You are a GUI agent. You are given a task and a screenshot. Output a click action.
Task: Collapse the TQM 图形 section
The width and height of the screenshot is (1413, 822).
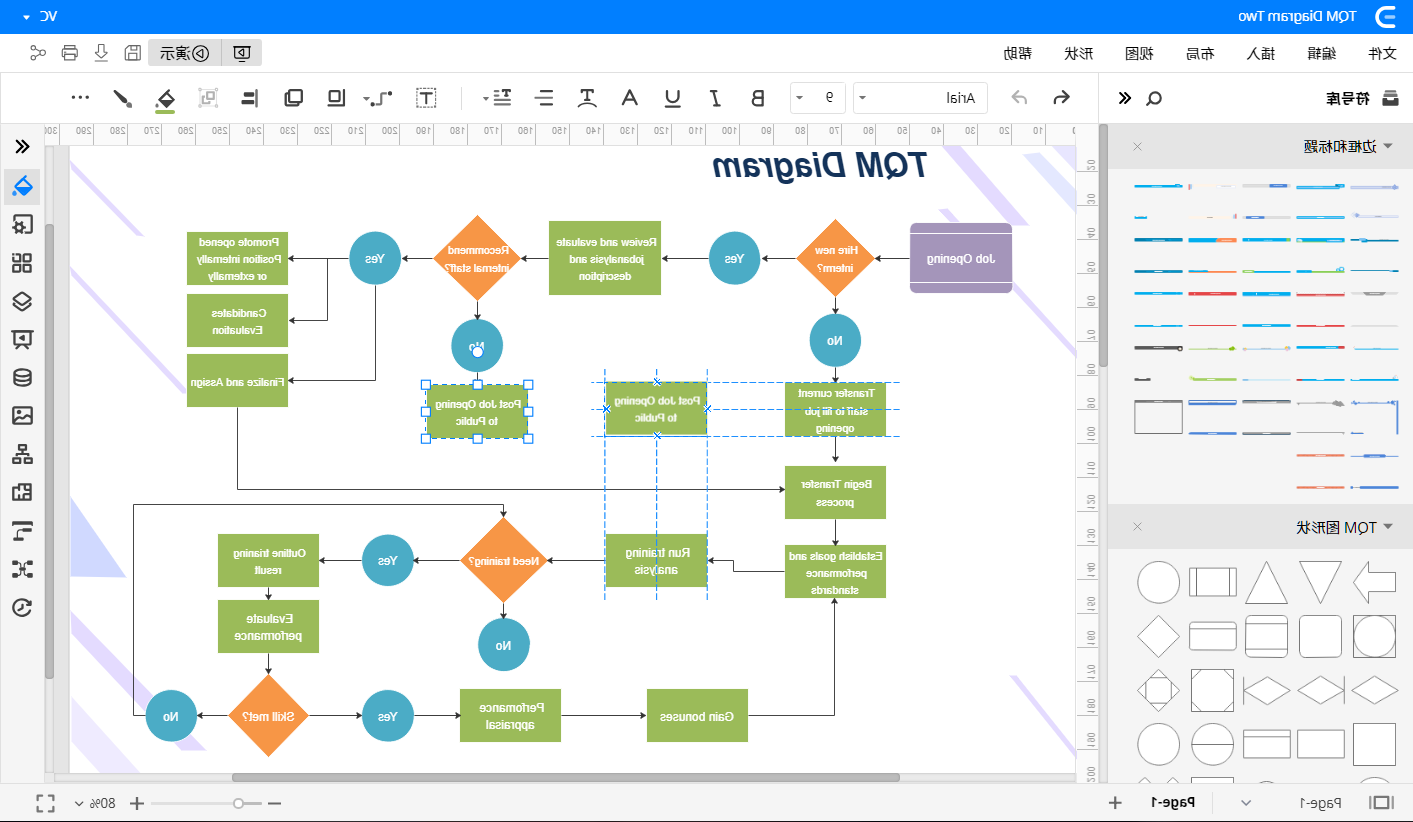1387,527
